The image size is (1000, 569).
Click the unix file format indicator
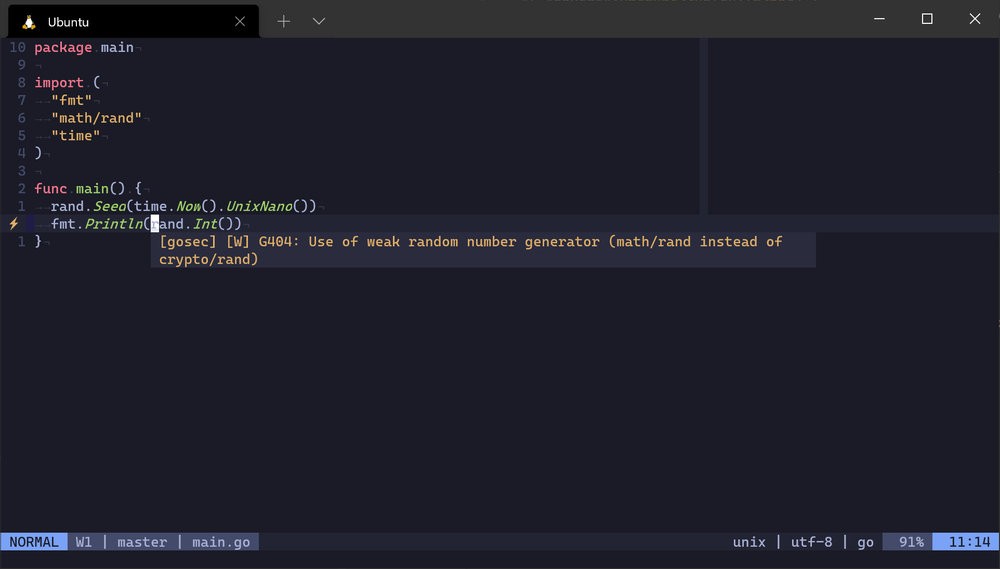(x=749, y=542)
